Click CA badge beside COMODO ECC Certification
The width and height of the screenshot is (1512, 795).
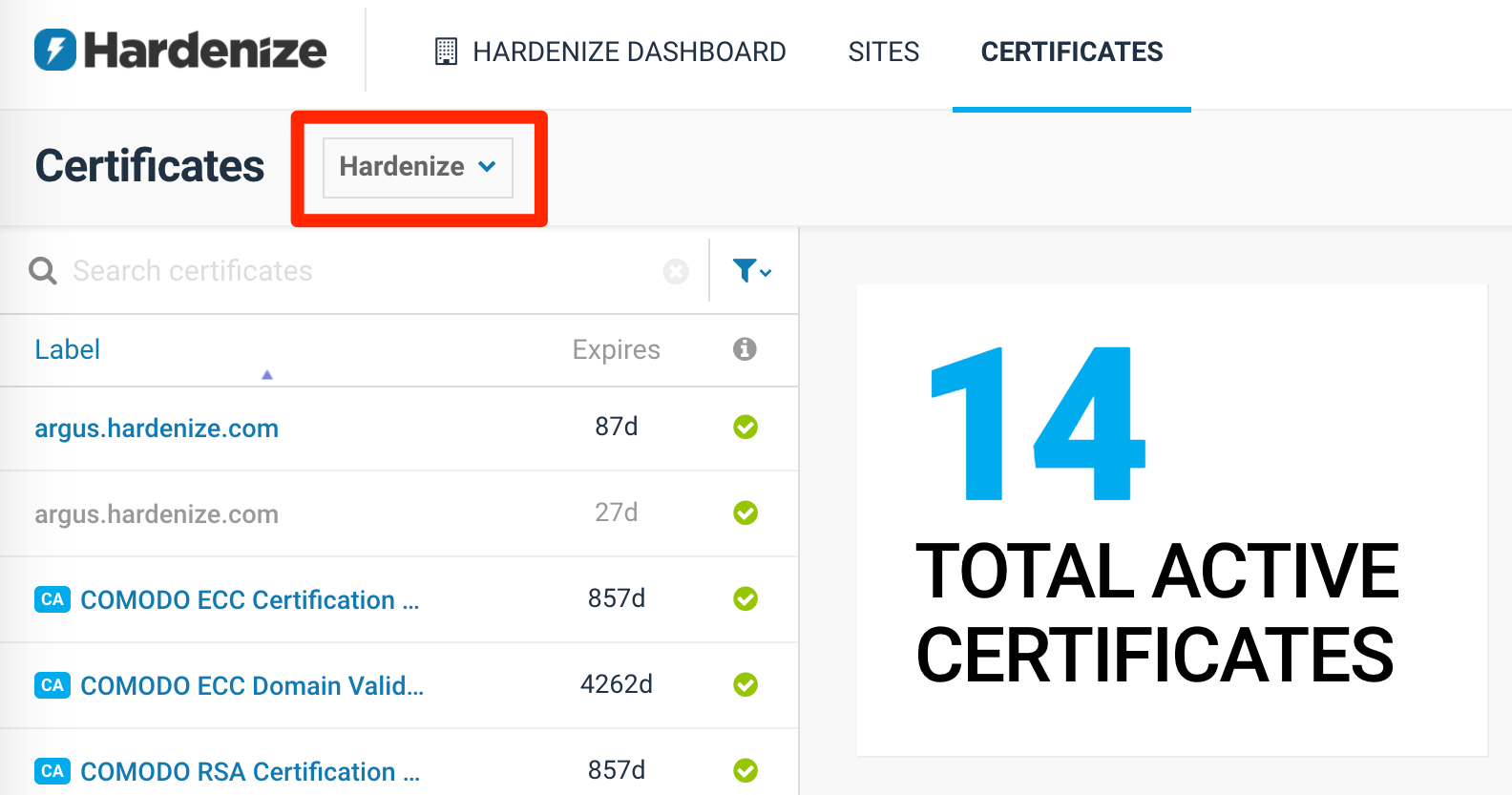52,599
